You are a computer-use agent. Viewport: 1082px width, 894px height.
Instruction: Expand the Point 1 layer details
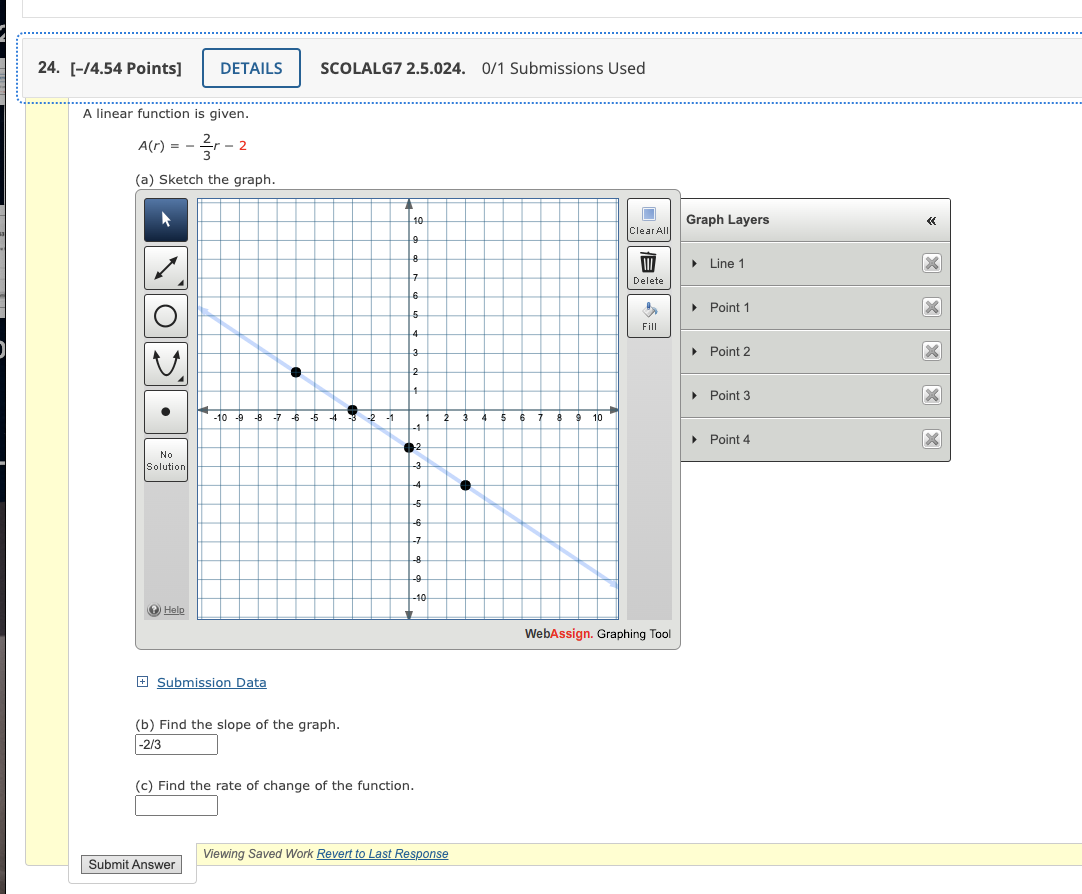694,307
